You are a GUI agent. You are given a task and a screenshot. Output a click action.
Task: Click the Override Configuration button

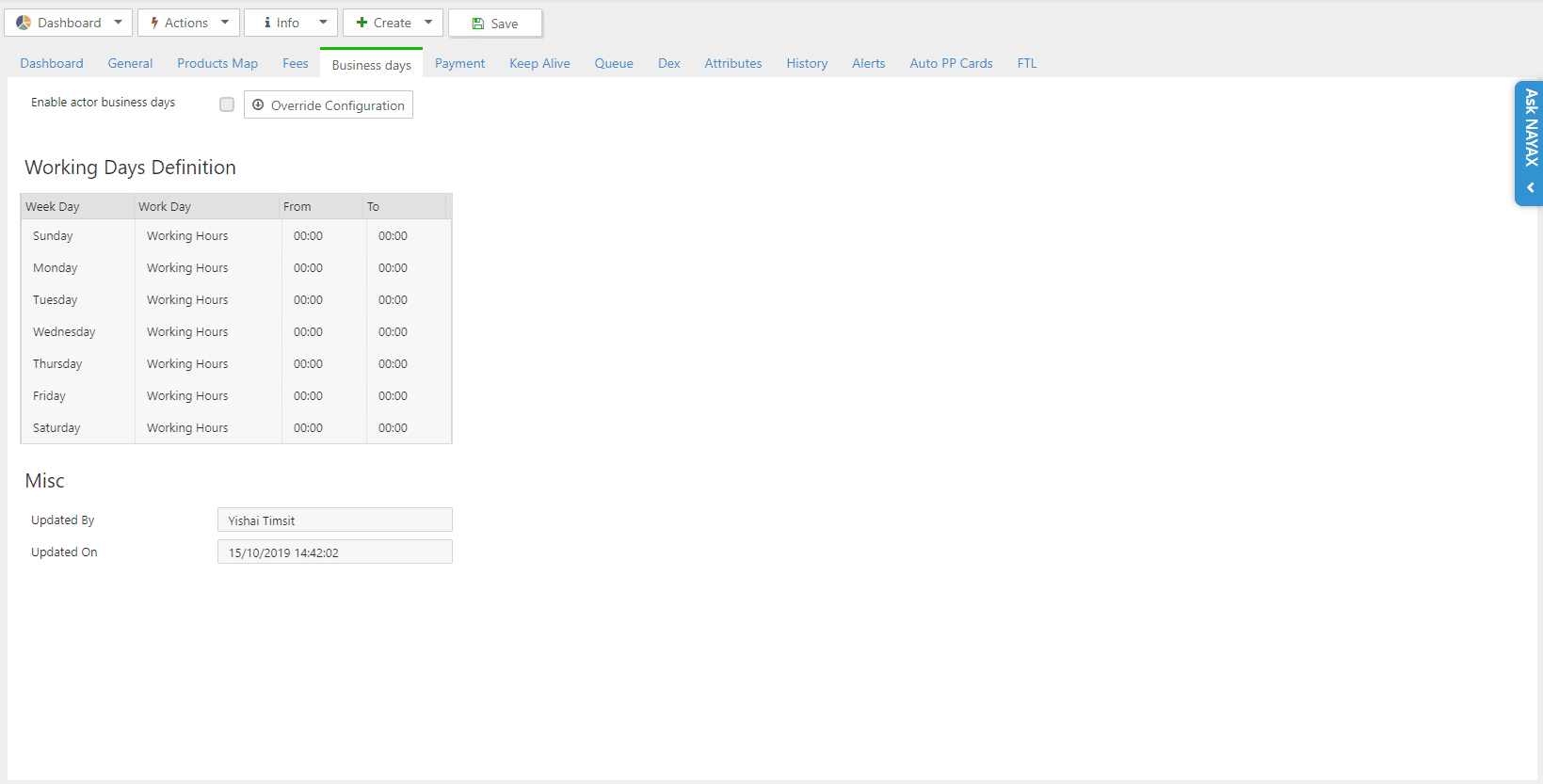pos(329,104)
